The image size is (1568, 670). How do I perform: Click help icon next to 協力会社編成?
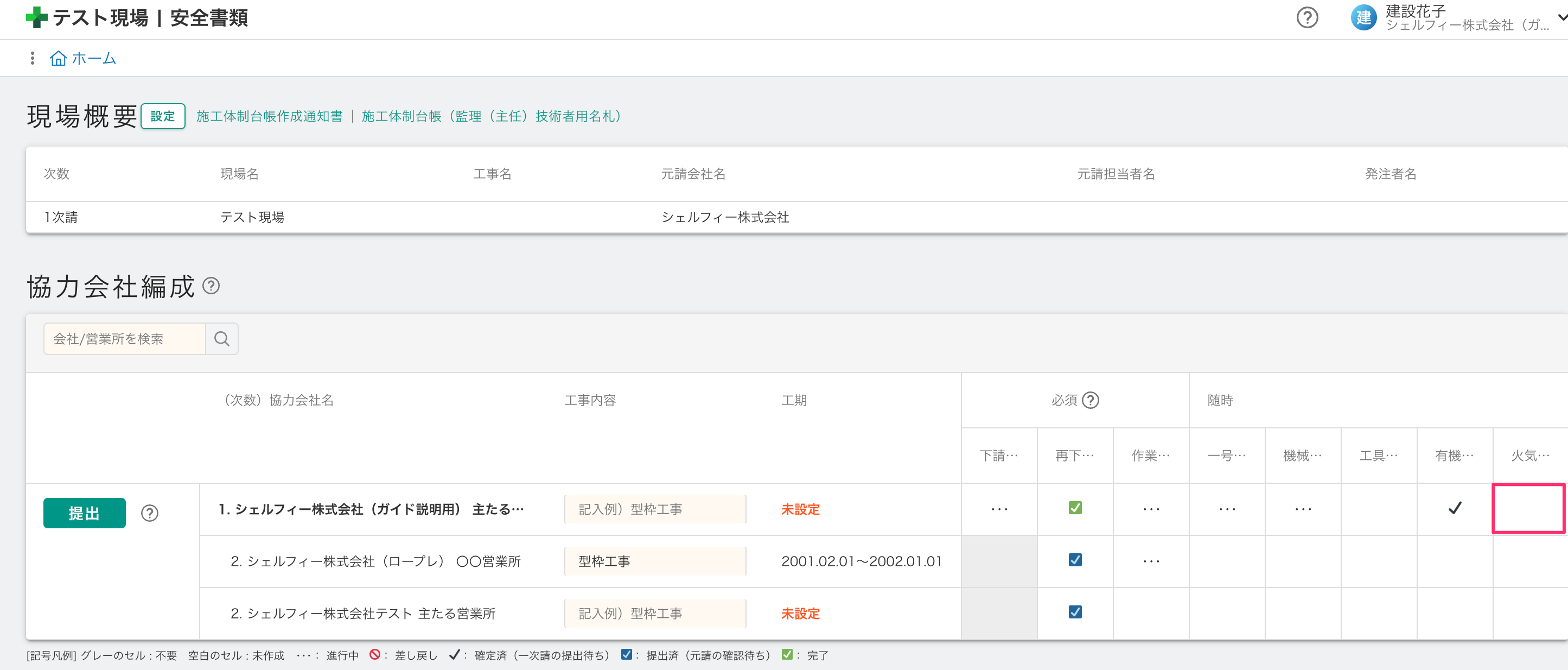coord(211,286)
